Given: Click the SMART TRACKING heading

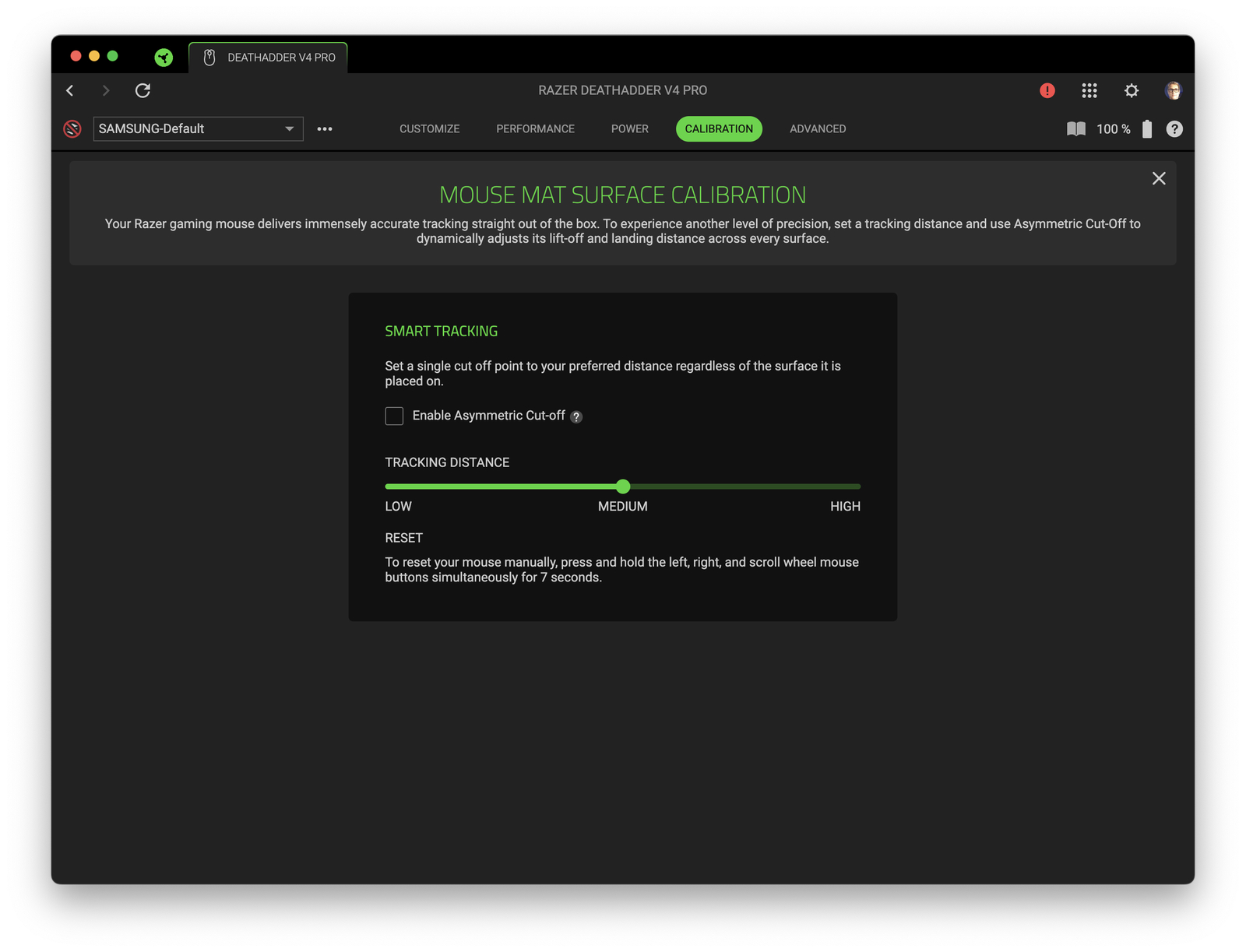Looking at the screenshot, I should [x=442, y=331].
